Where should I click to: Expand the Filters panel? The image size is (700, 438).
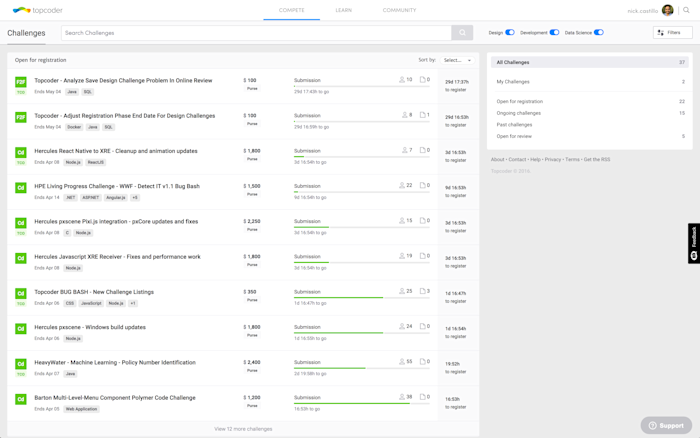click(x=672, y=33)
